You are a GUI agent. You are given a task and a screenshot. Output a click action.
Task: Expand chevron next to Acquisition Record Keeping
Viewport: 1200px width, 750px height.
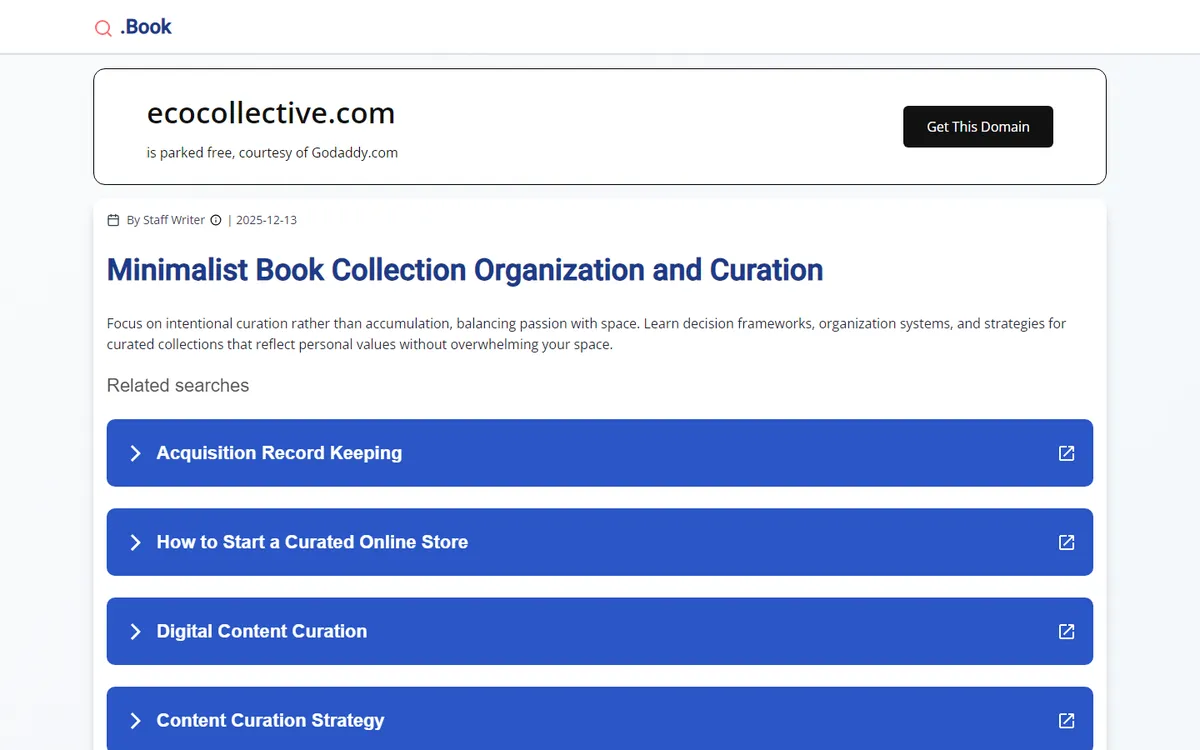point(135,453)
